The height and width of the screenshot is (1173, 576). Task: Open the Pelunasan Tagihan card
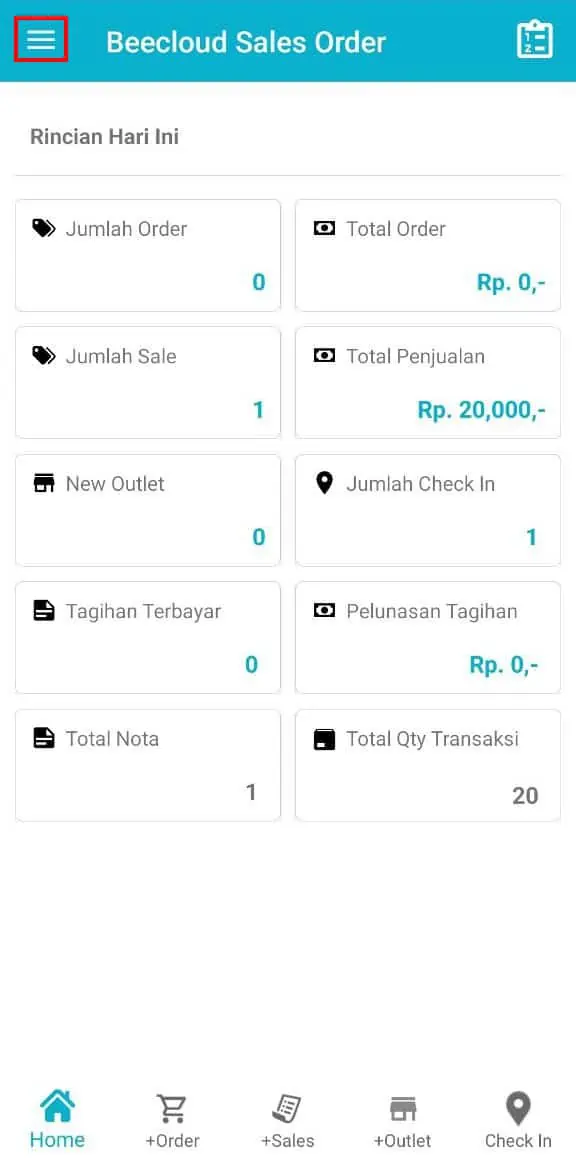tap(428, 637)
